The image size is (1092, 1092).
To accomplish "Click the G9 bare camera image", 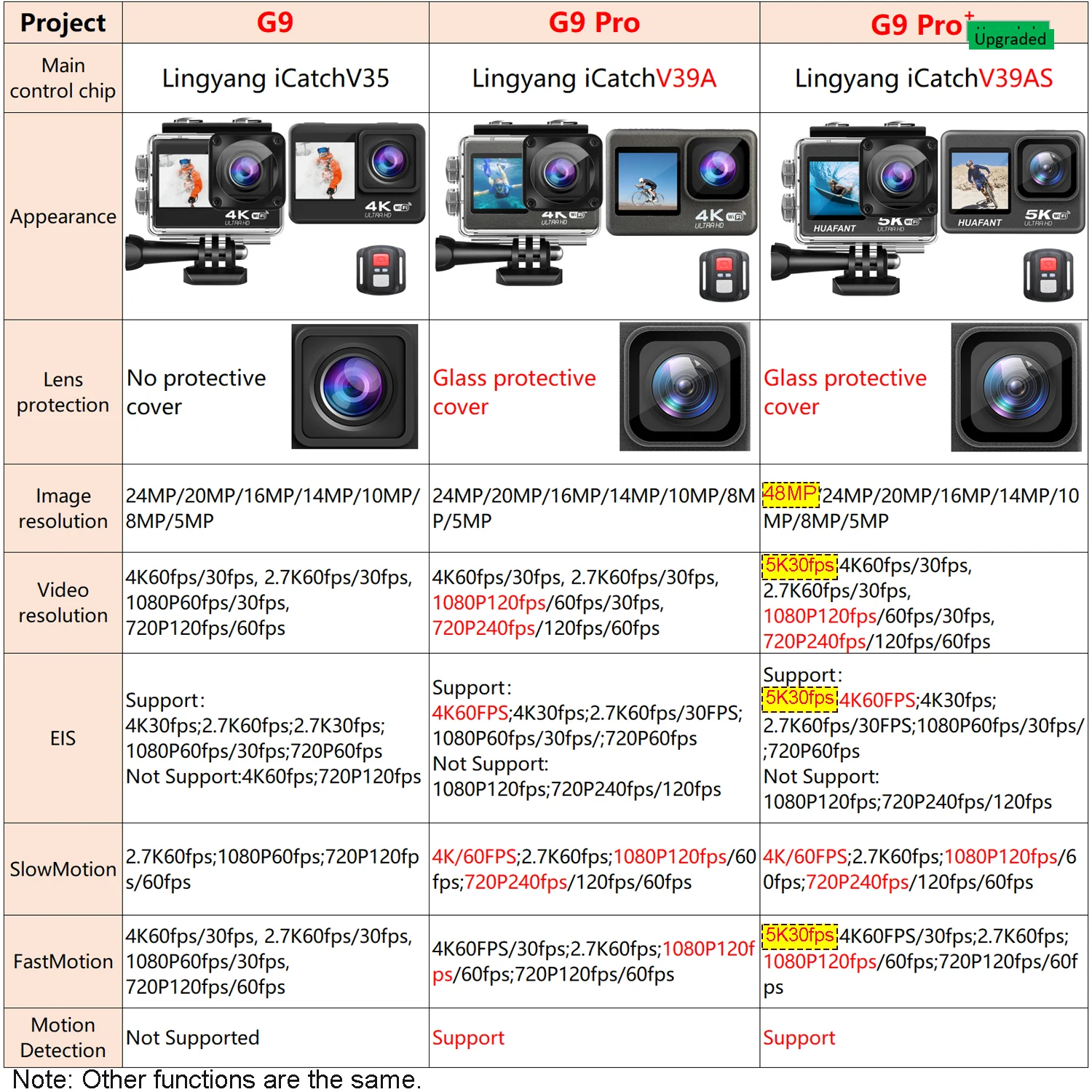I will pos(357,173).
